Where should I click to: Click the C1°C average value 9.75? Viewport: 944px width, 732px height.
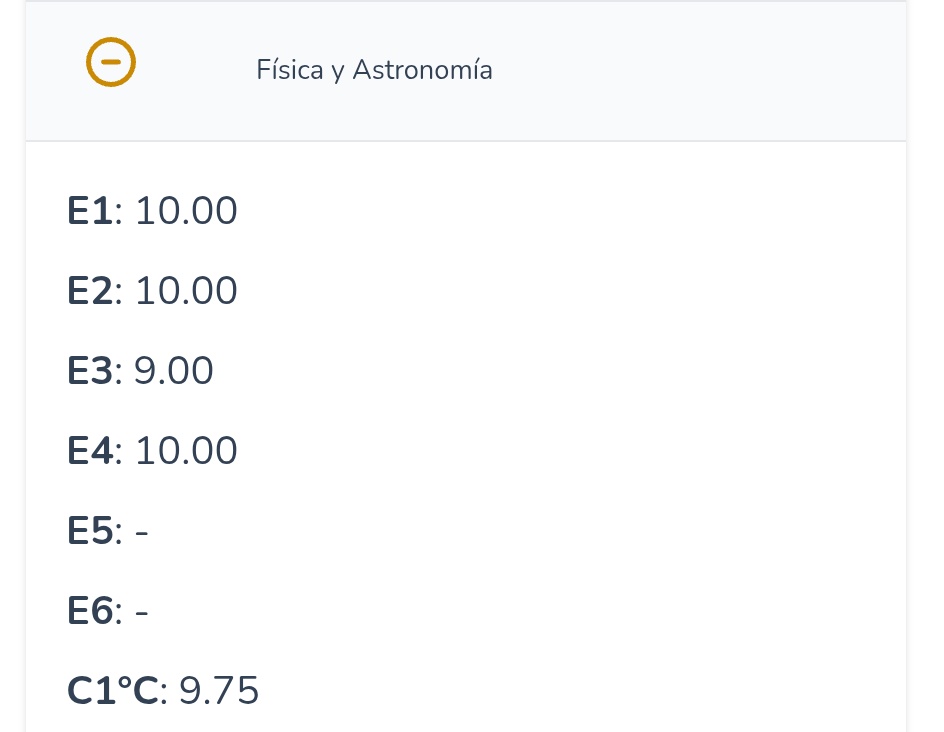[219, 690]
